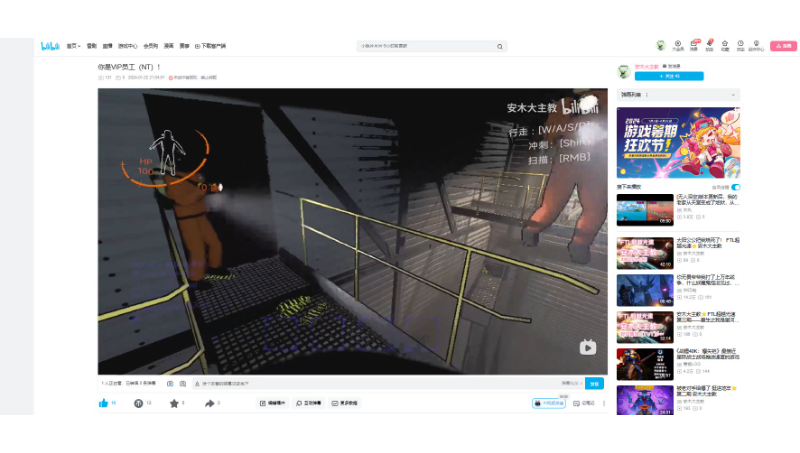
Task: Click the pink 投稿 upload button
Action: [x=783, y=46]
